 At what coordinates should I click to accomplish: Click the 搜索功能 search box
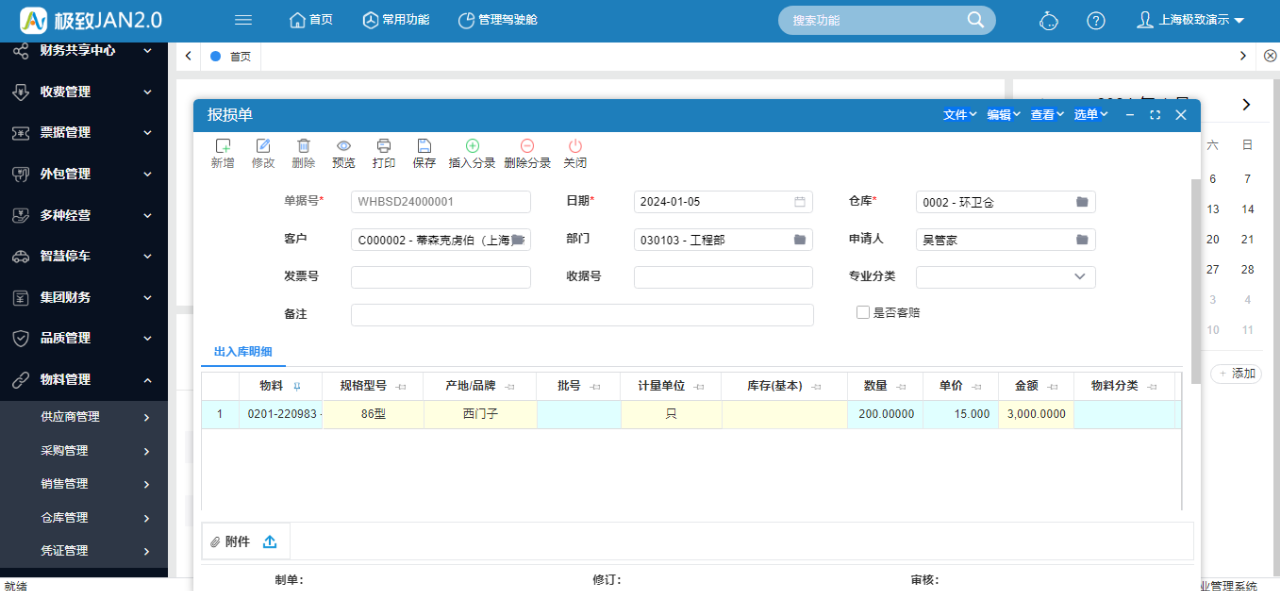point(875,20)
